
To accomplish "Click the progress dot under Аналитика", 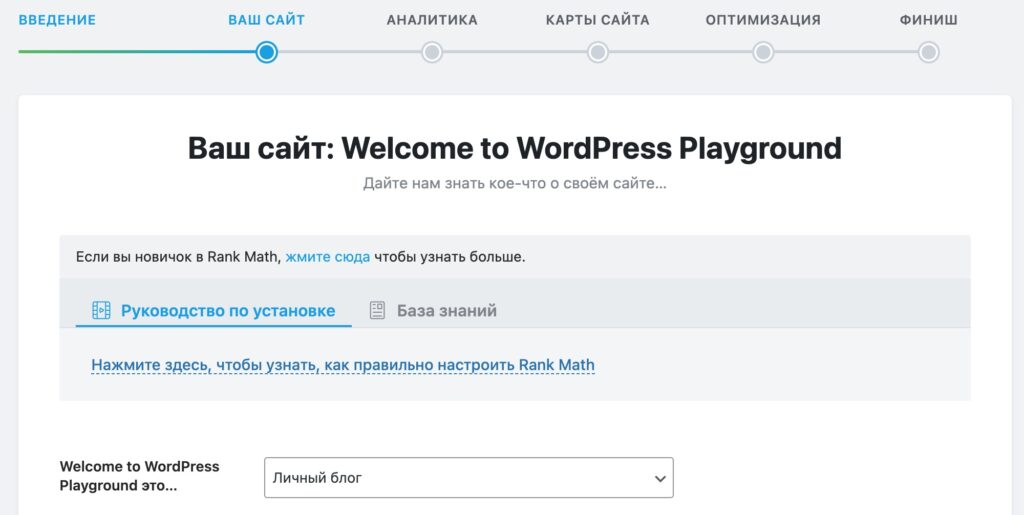I will [x=432, y=52].
